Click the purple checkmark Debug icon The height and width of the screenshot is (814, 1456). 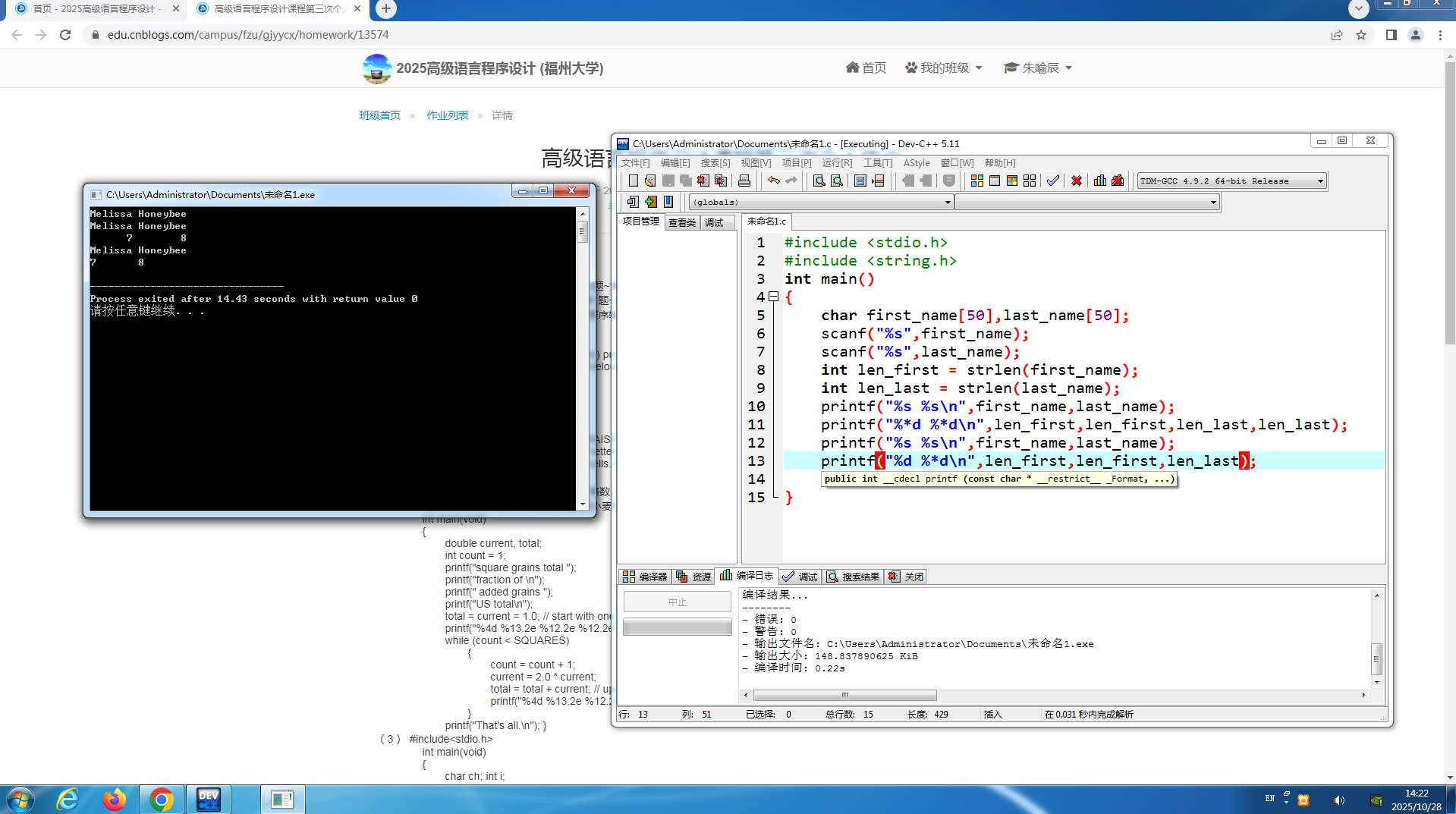pyautogui.click(x=1053, y=181)
